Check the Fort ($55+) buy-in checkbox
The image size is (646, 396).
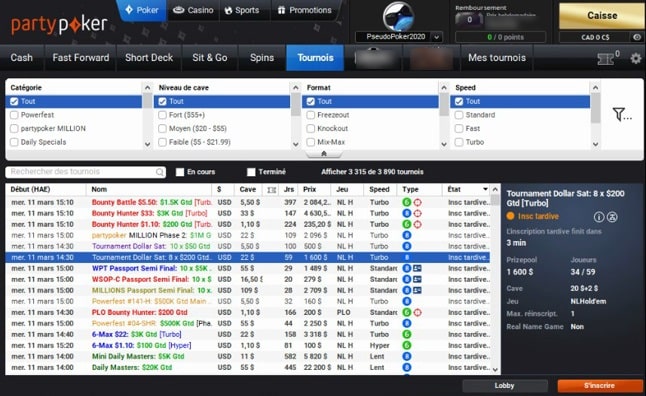(x=162, y=115)
